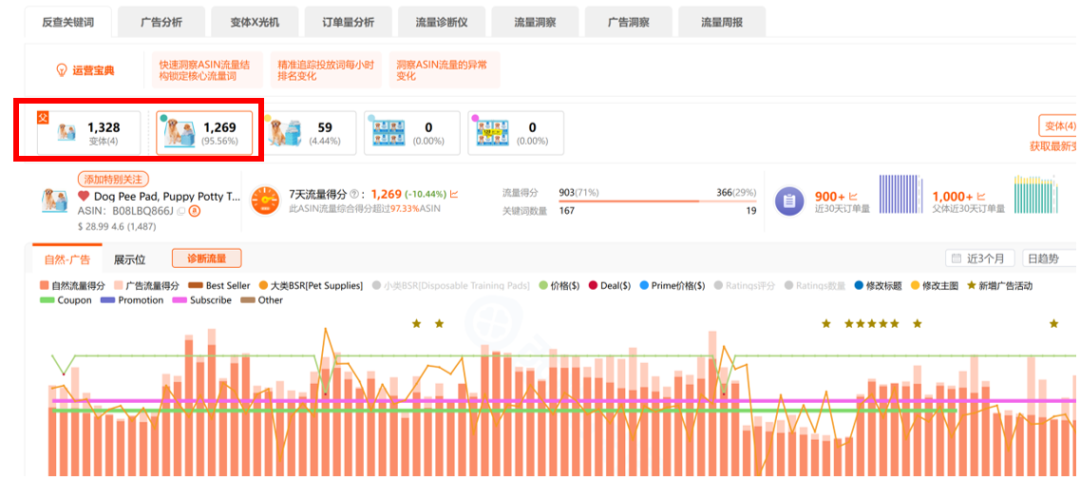
Task: Switch to the 自然-广告 chart tab
Action: 67,260
